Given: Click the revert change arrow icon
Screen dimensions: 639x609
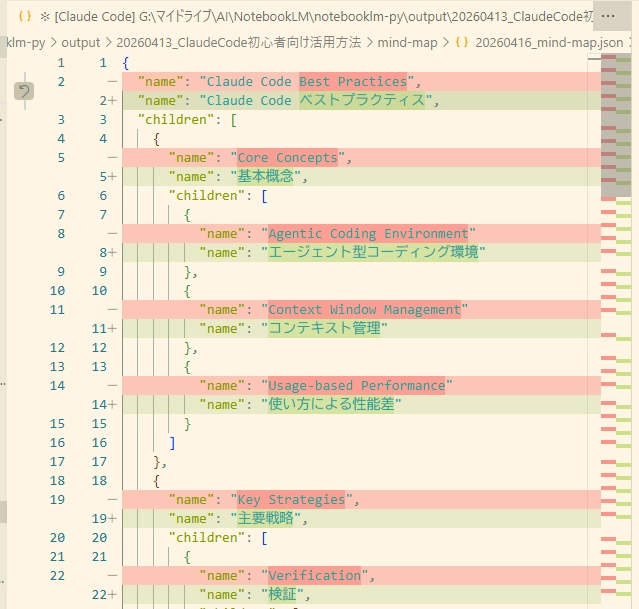Looking at the screenshot, I should (24, 91).
